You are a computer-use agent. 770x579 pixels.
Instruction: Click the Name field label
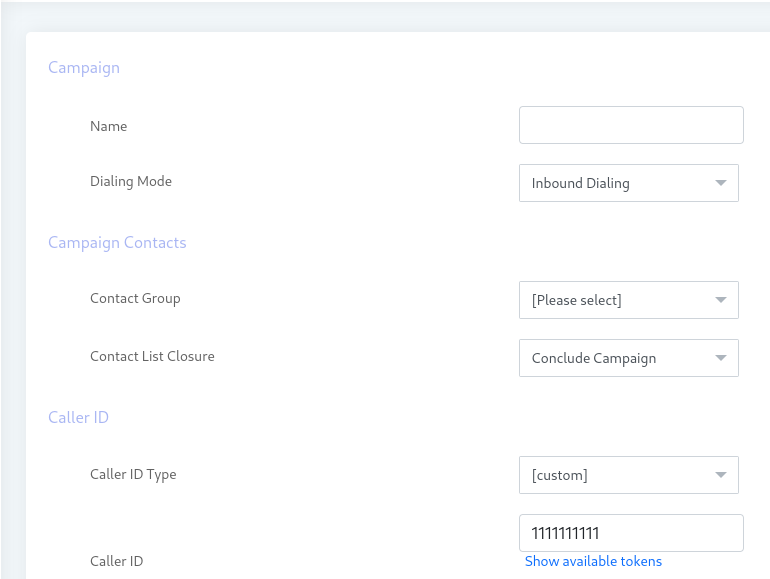[x=109, y=126]
